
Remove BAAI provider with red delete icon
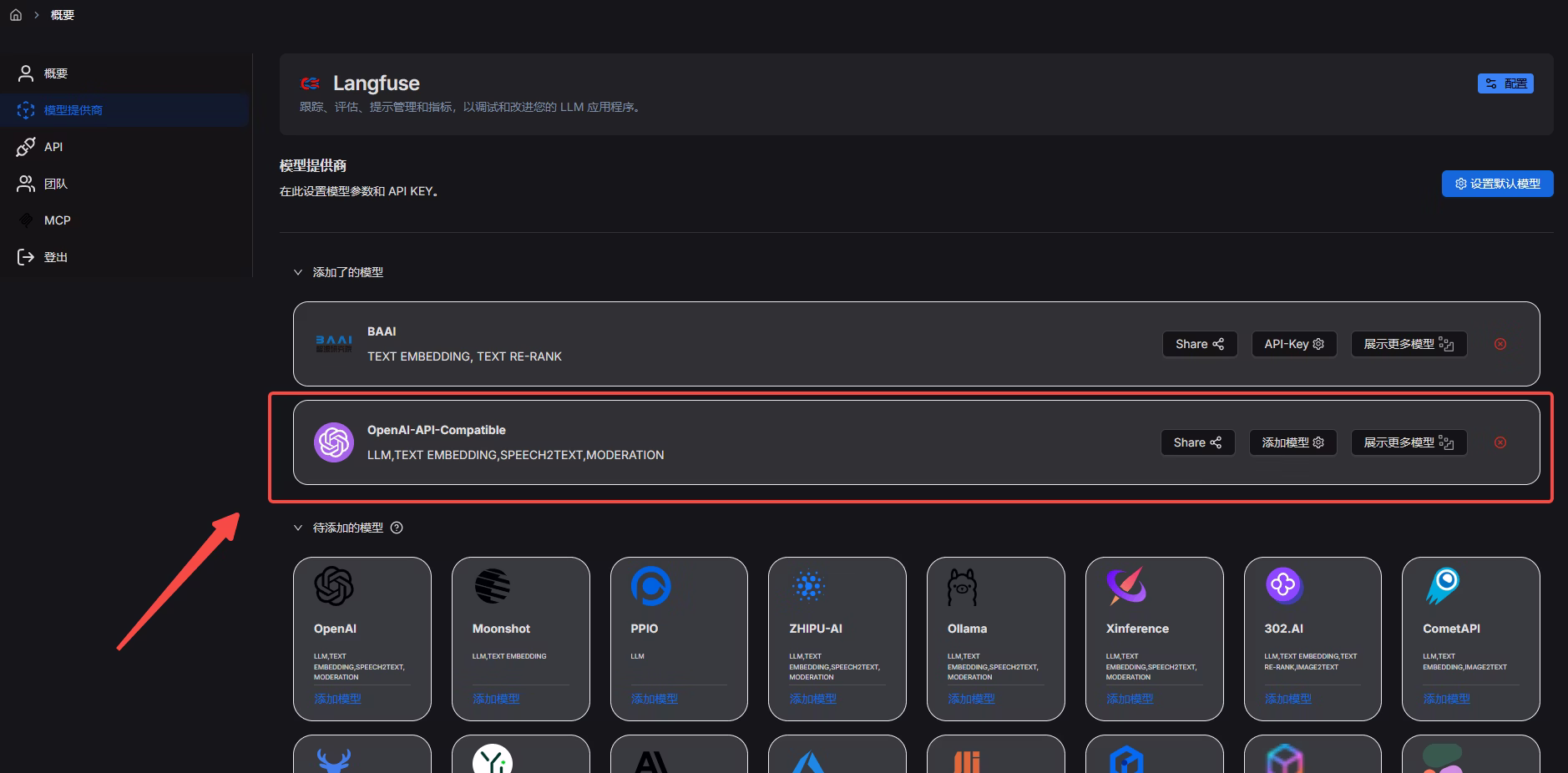point(1500,344)
